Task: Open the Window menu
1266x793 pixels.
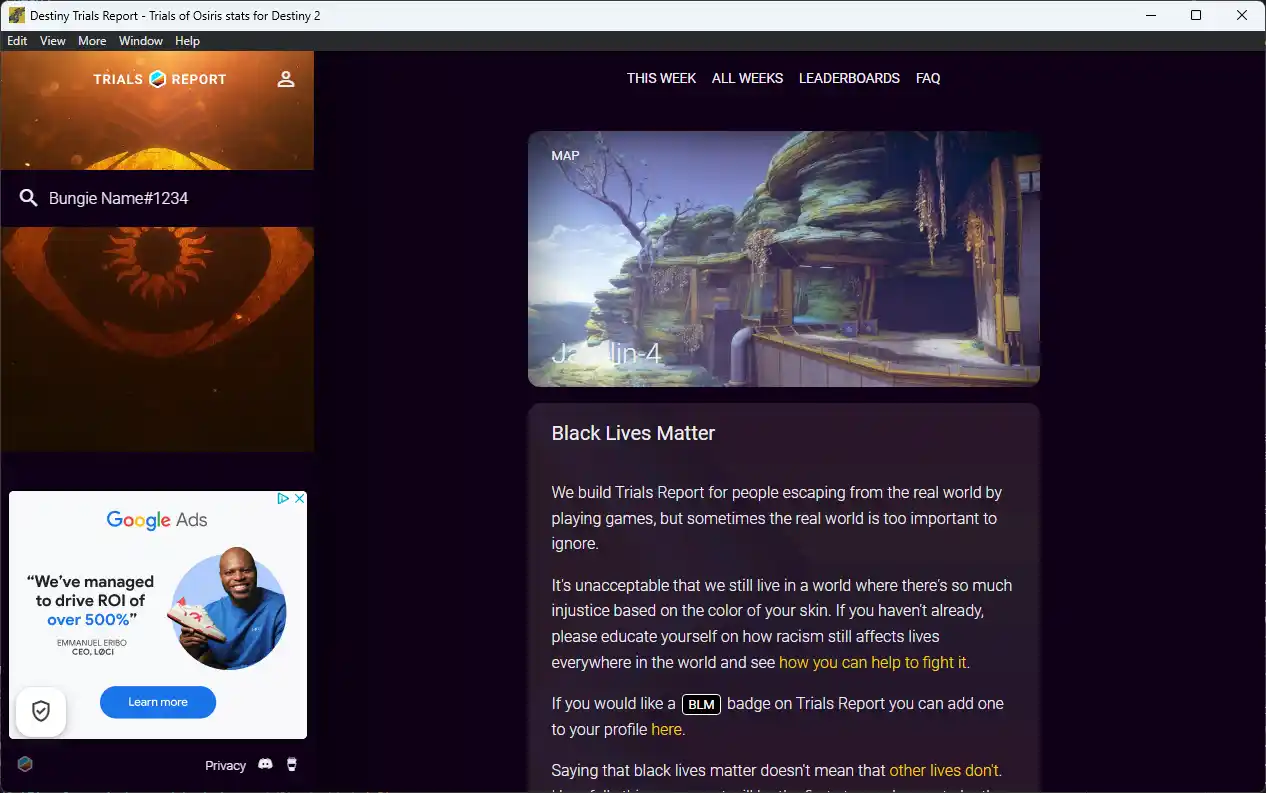Action: click(x=141, y=41)
